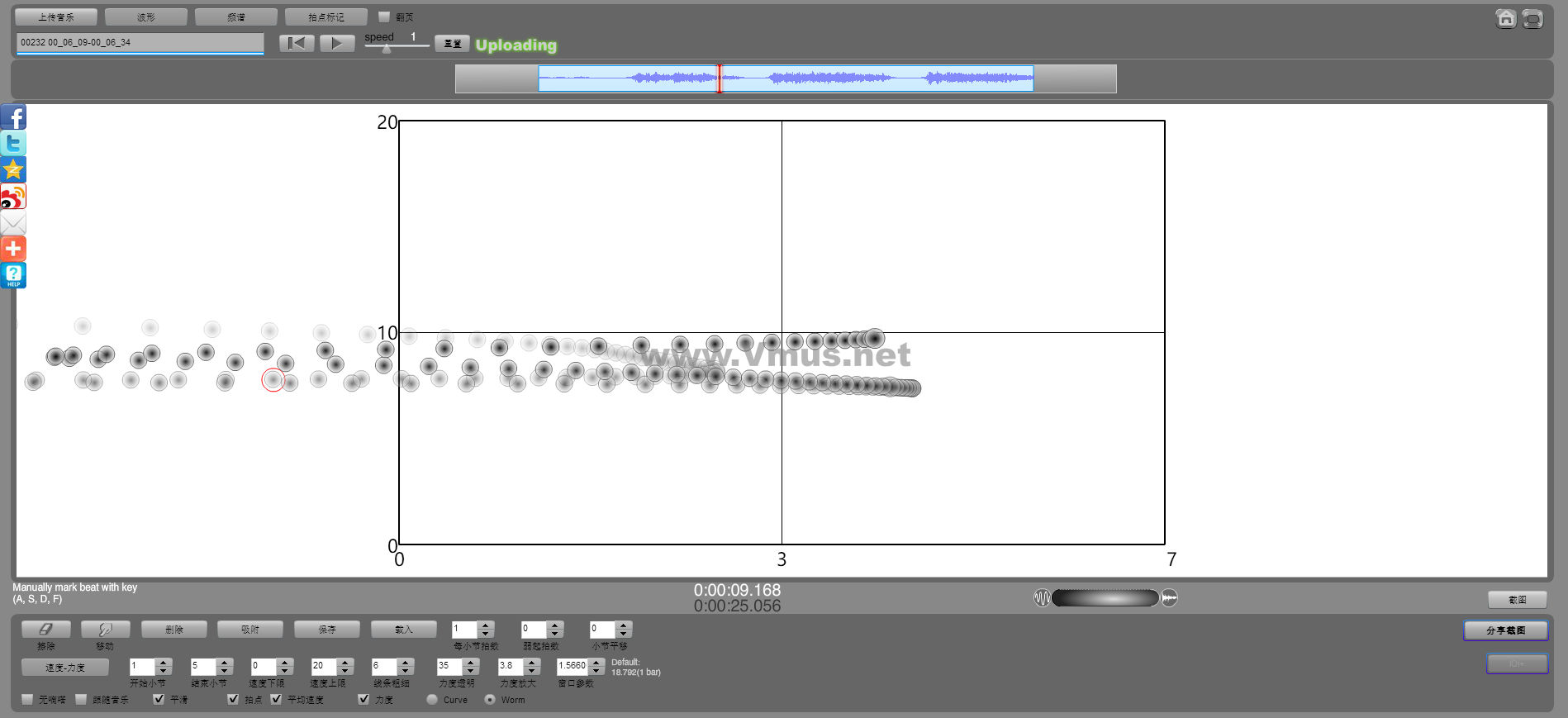1568x718 pixels.
Task: Click the home icon at top right
Action: point(1505,18)
